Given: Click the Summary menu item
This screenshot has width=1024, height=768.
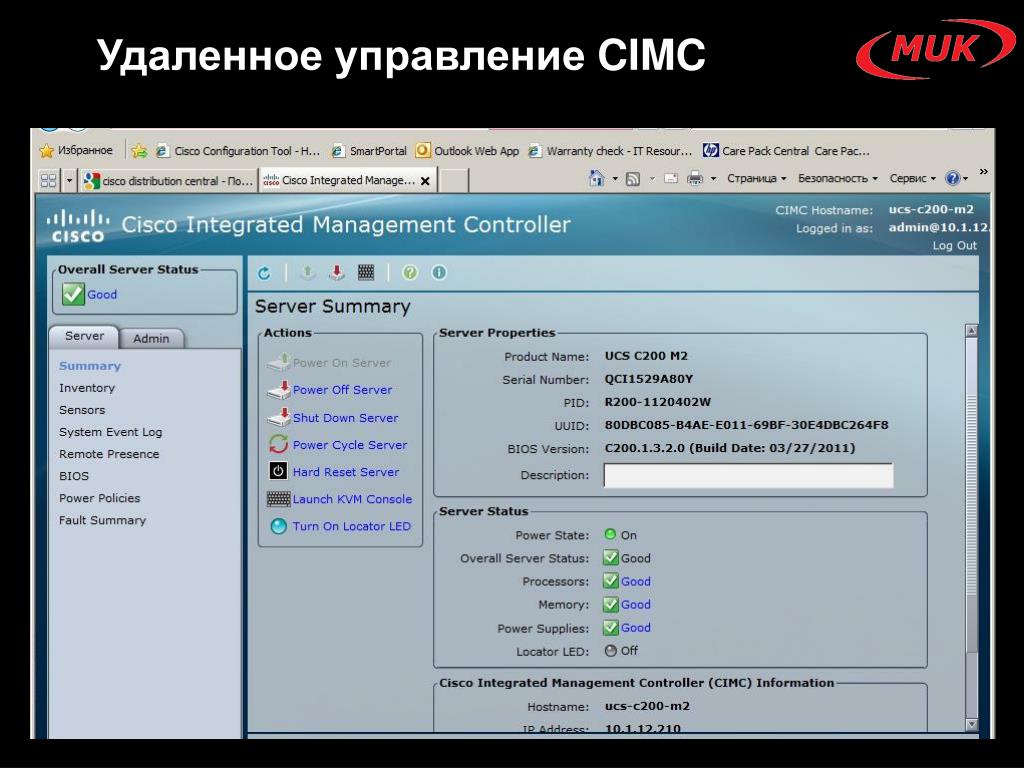Looking at the screenshot, I should click(90, 366).
